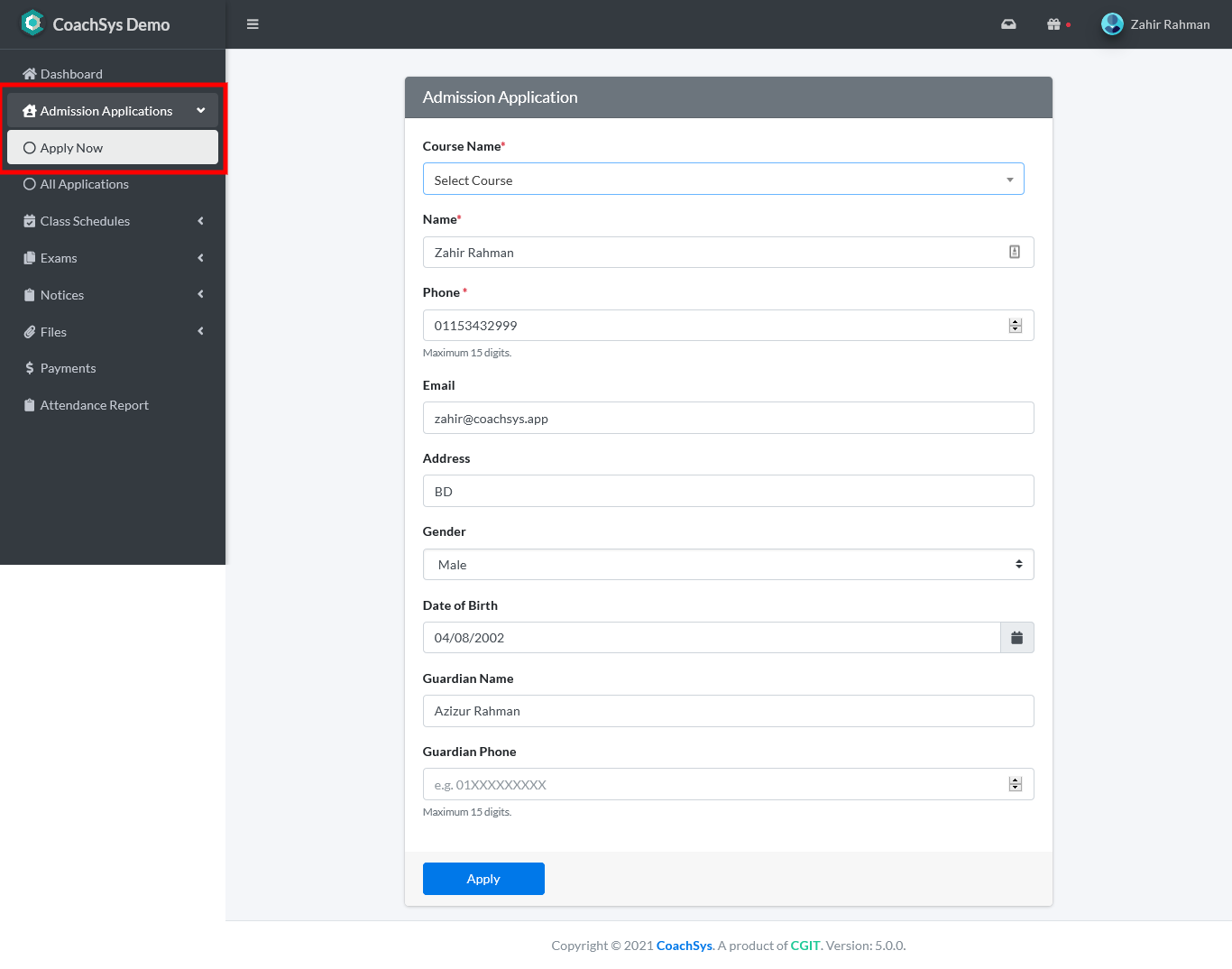Click the hamburger sidebar toggle icon
The image size is (1232, 969).
pyautogui.click(x=253, y=24)
